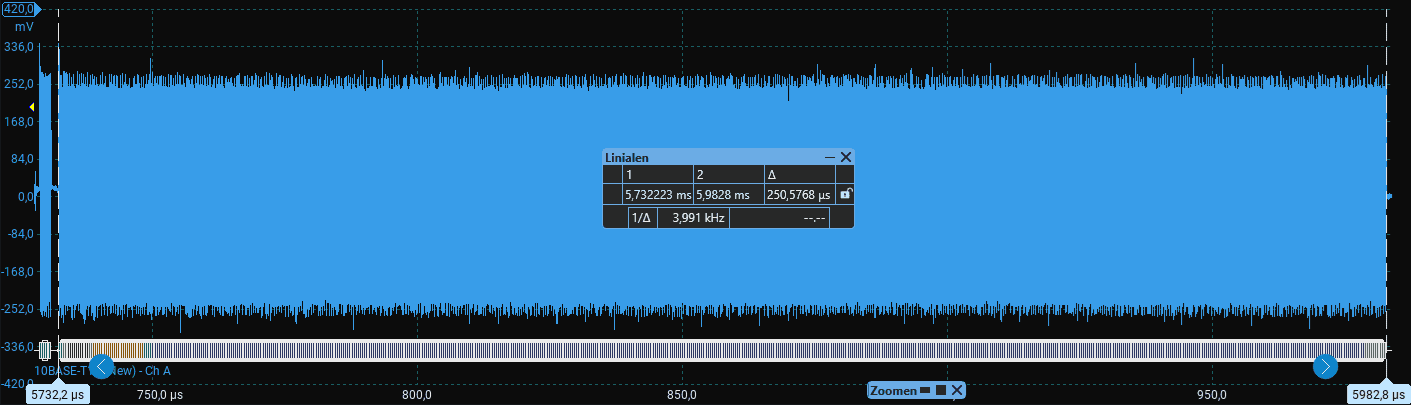Click the Δ value 250,5768 µs cell
The height and width of the screenshot is (405, 1411).
coord(799,195)
